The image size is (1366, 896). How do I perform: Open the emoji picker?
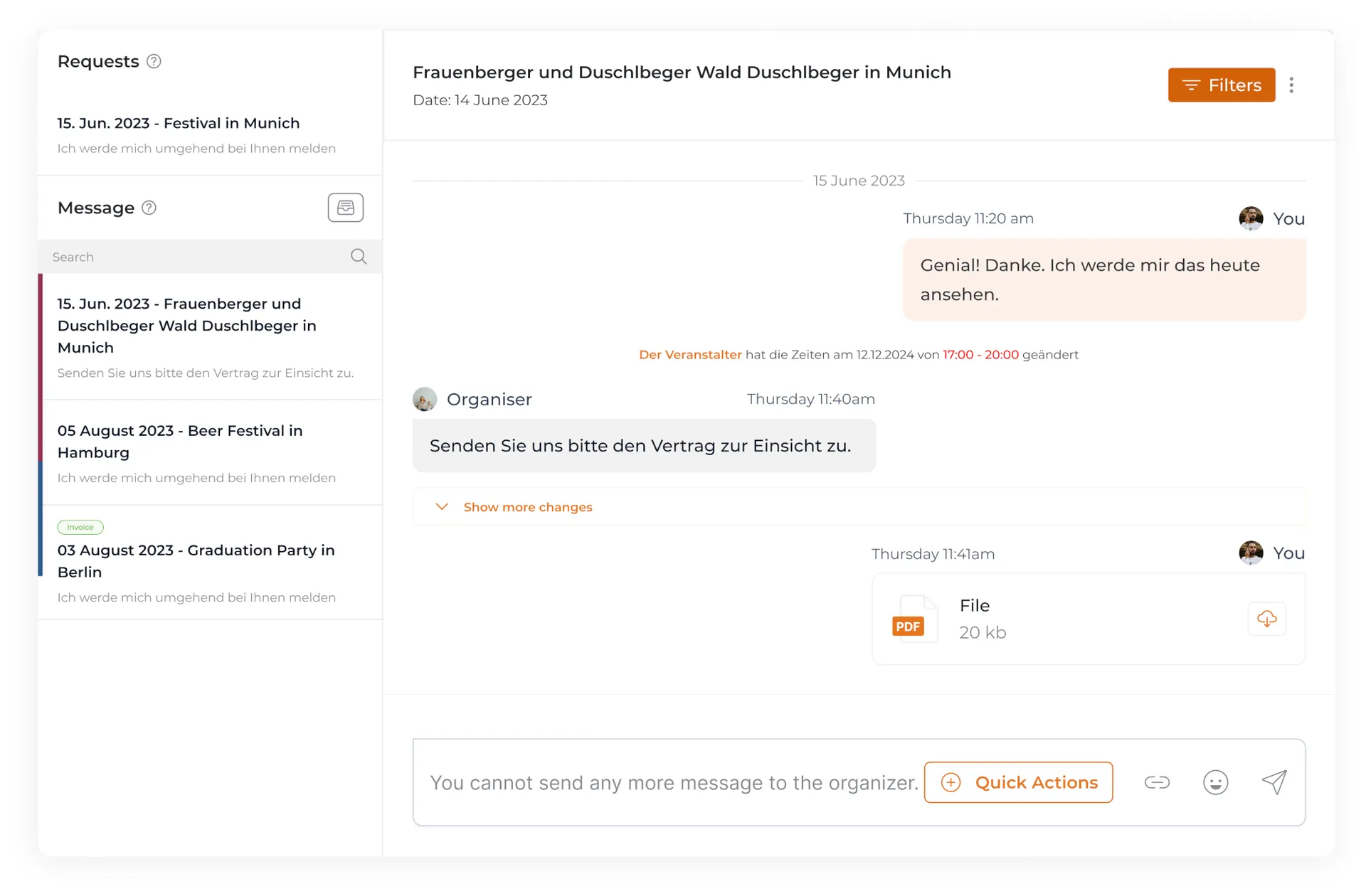1215,782
